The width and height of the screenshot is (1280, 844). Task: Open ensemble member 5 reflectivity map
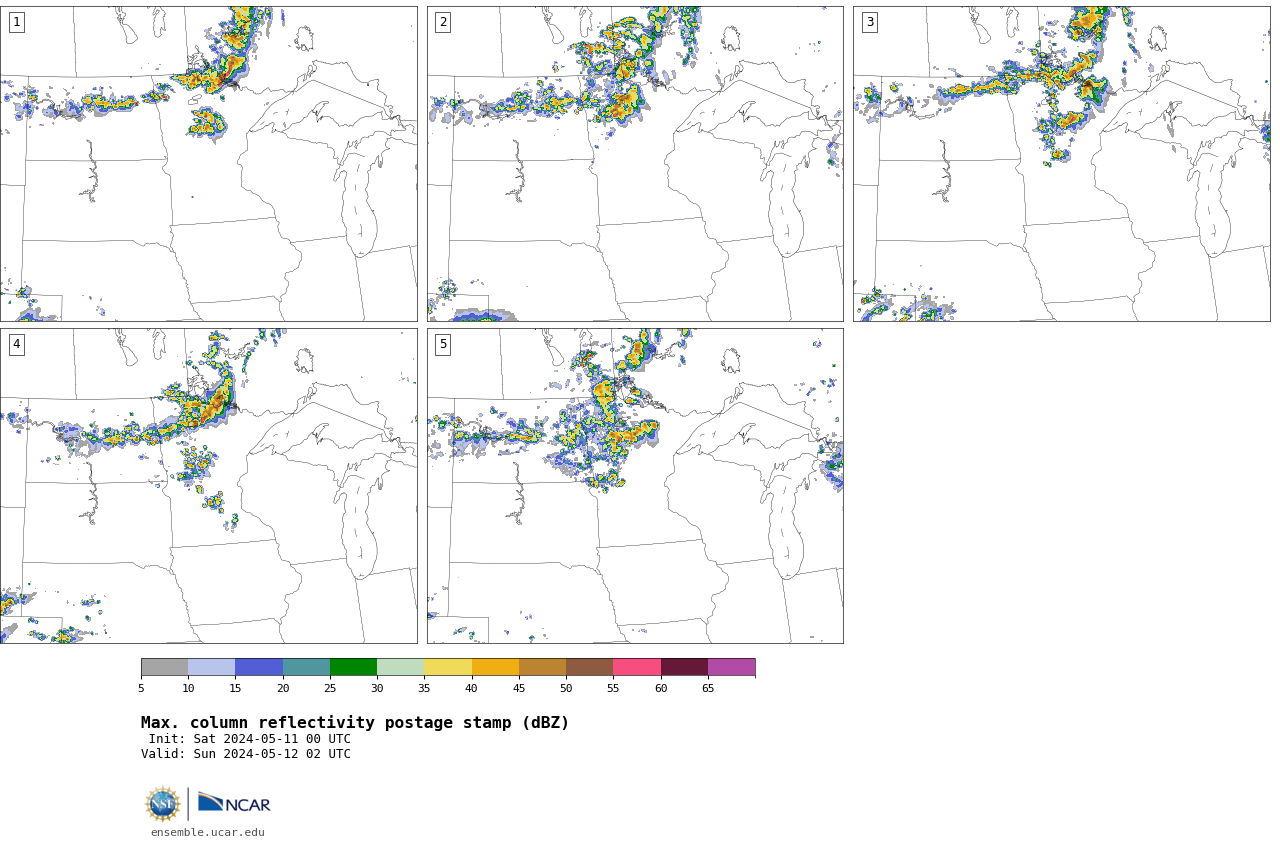click(635, 486)
